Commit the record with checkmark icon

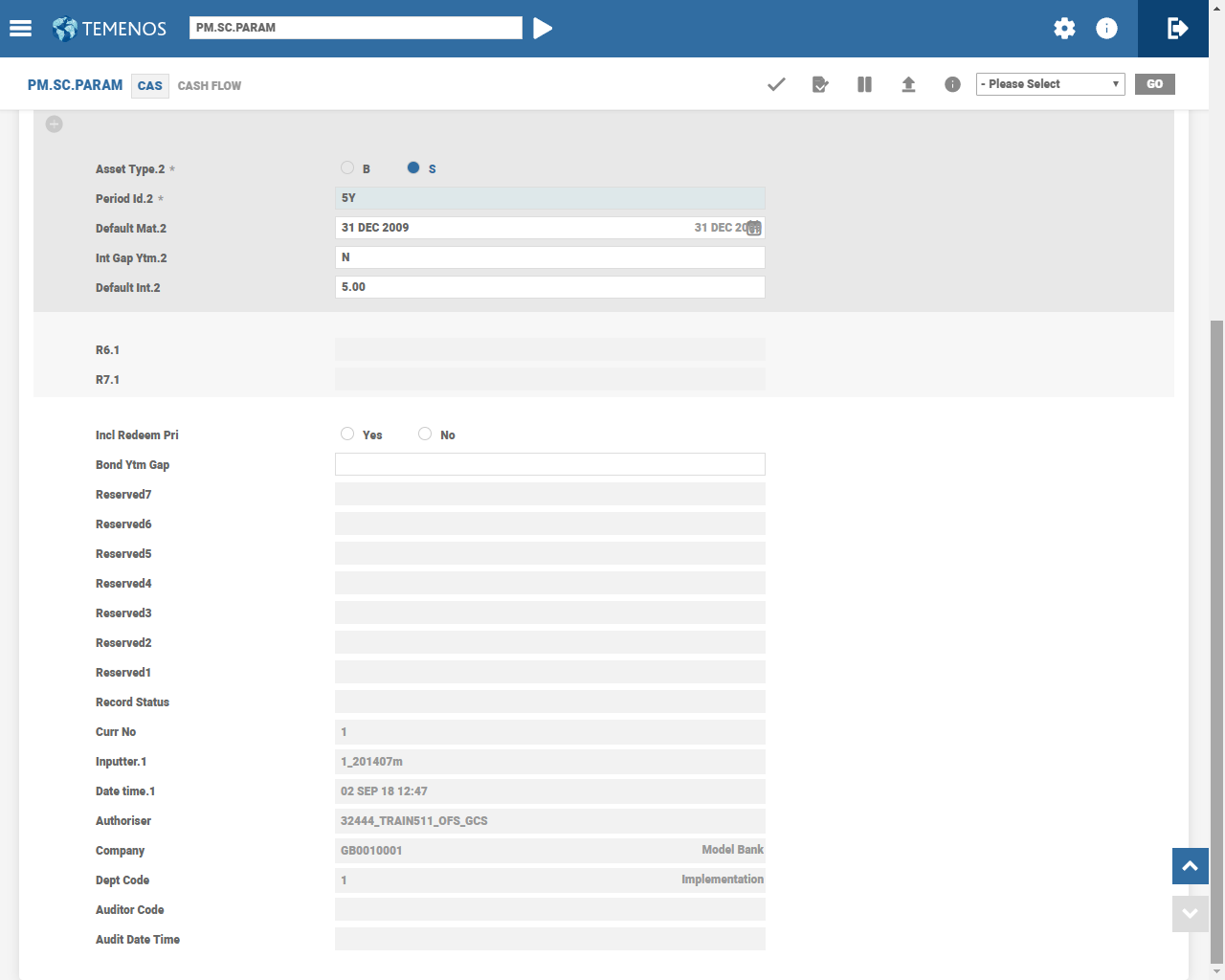click(776, 84)
